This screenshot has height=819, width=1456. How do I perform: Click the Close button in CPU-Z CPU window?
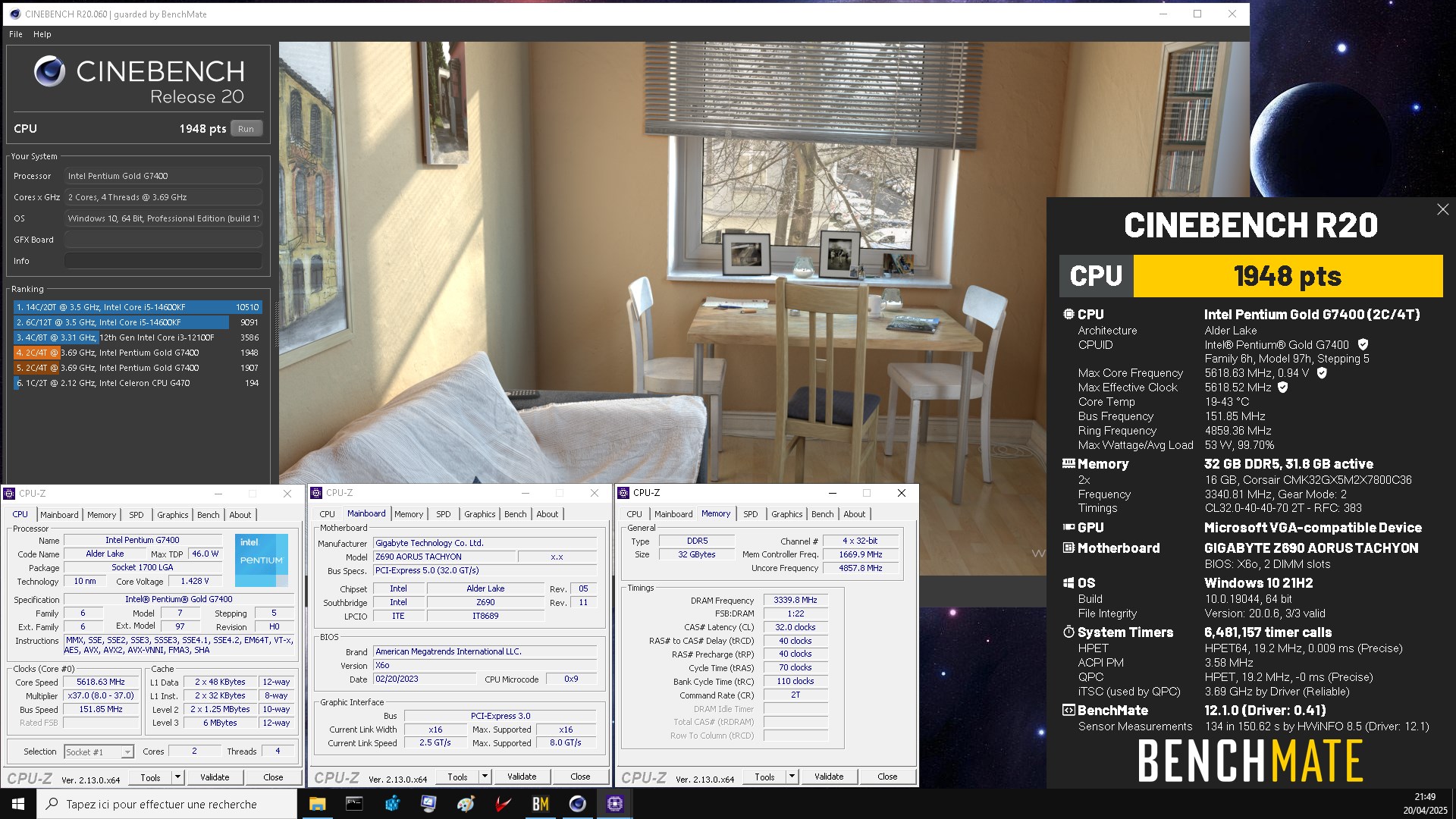pyautogui.click(x=273, y=777)
